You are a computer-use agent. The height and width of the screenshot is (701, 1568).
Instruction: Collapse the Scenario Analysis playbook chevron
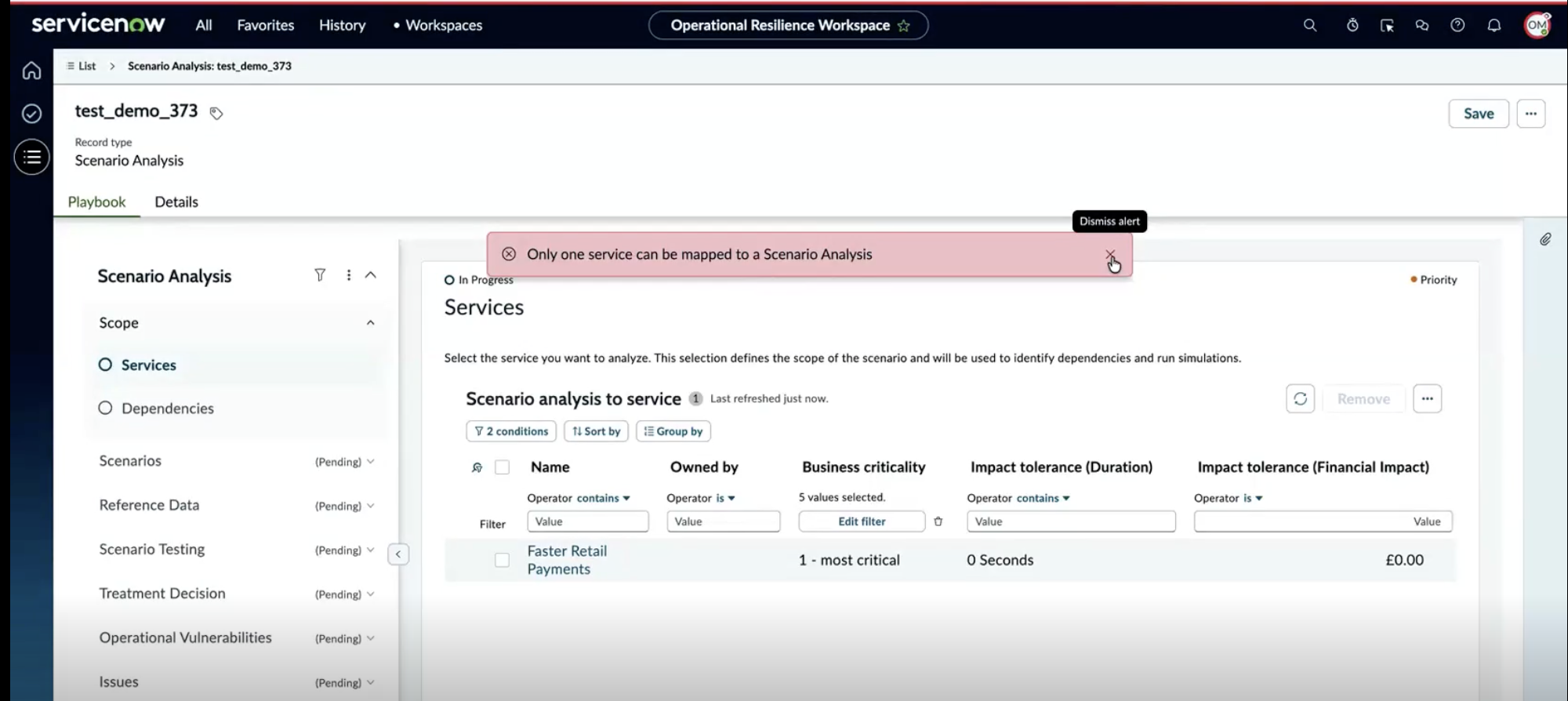(x=371, y=275)
